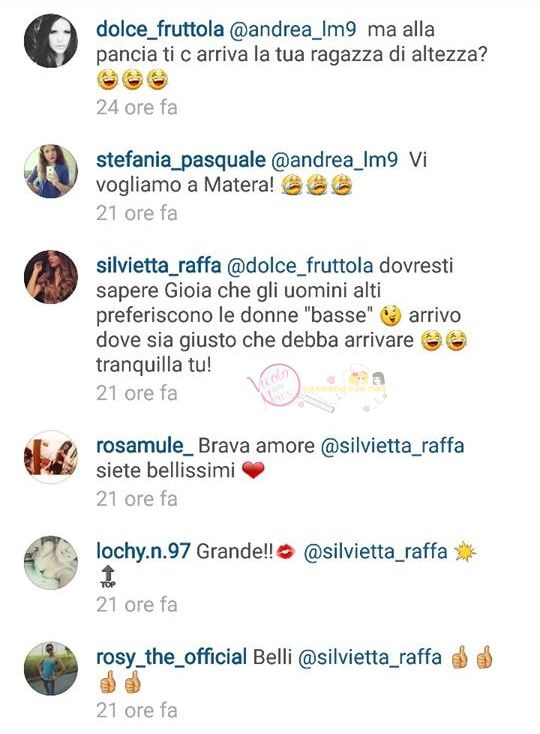The height and width of the screenshot is (734, 540).
Task: Open the dolce_fruttola commenter username
Action: (160, 29)
